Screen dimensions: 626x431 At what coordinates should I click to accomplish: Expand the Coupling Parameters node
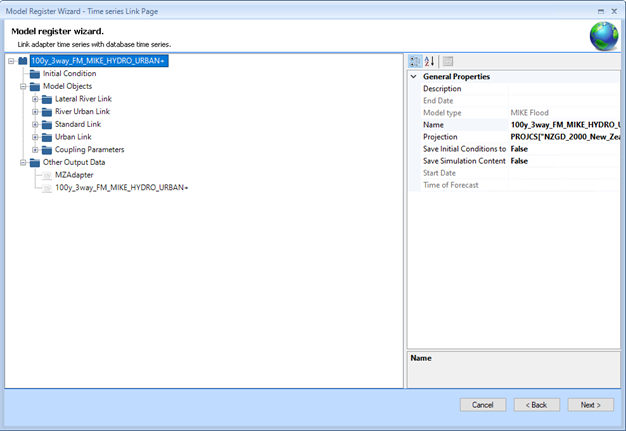pos(35,150)
